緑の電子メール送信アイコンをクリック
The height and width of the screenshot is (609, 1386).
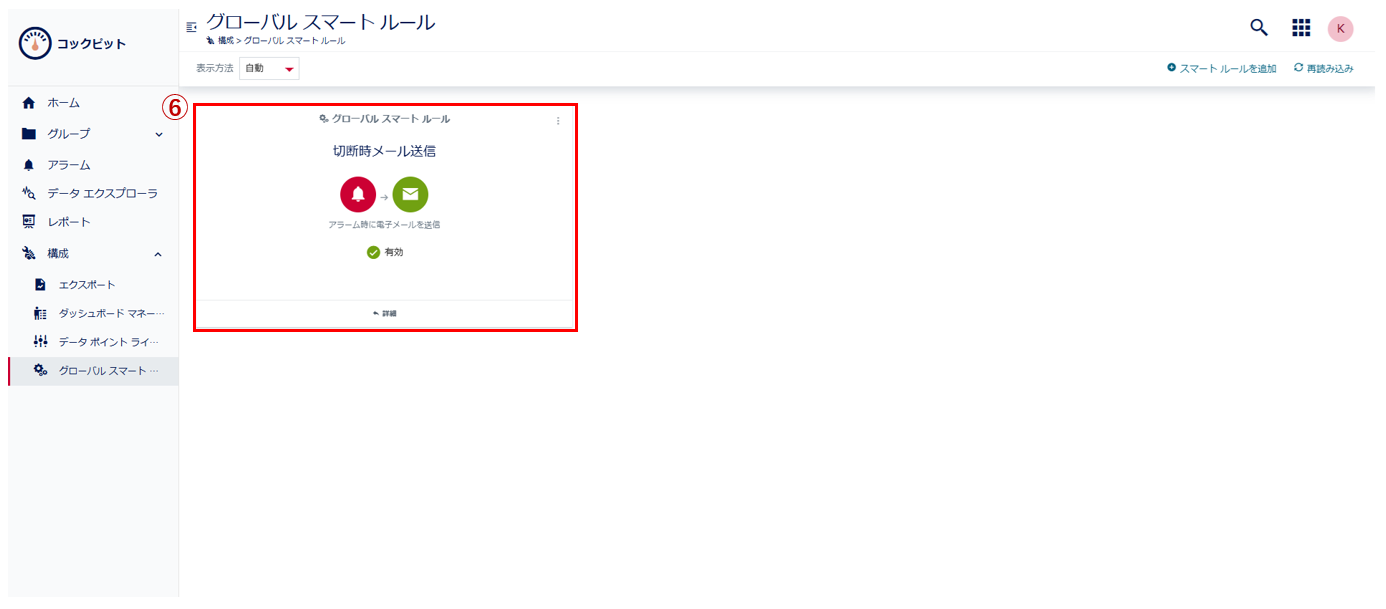(411, 194)
